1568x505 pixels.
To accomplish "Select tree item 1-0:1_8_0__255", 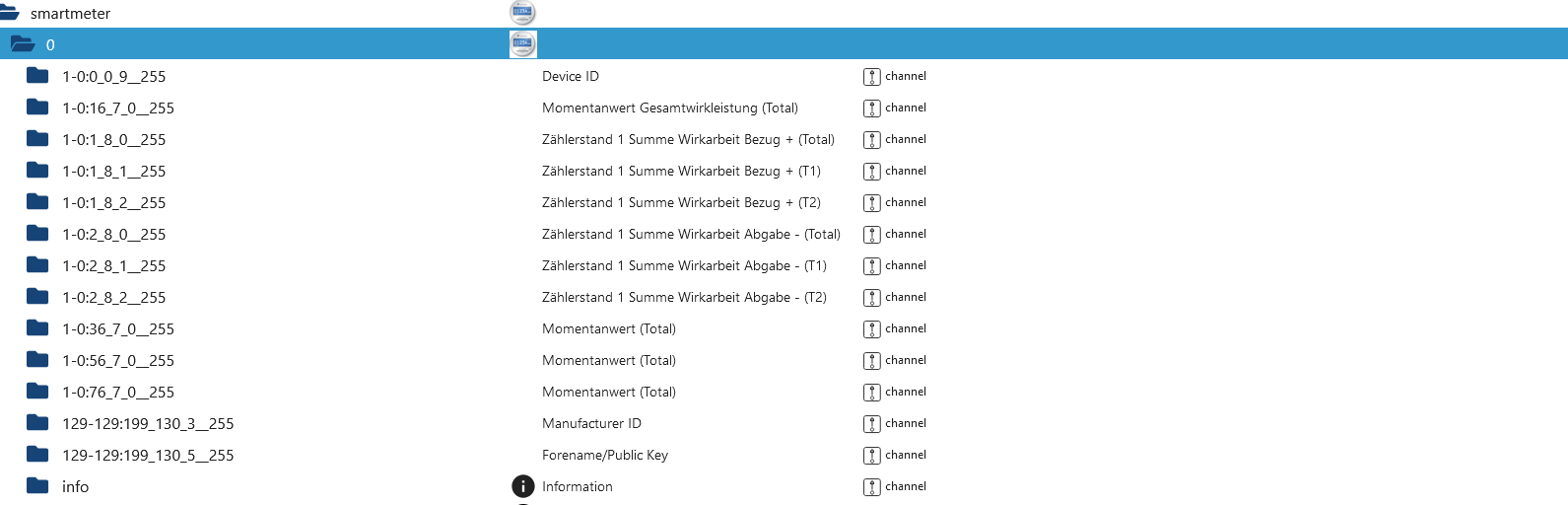I will (114, 140).
